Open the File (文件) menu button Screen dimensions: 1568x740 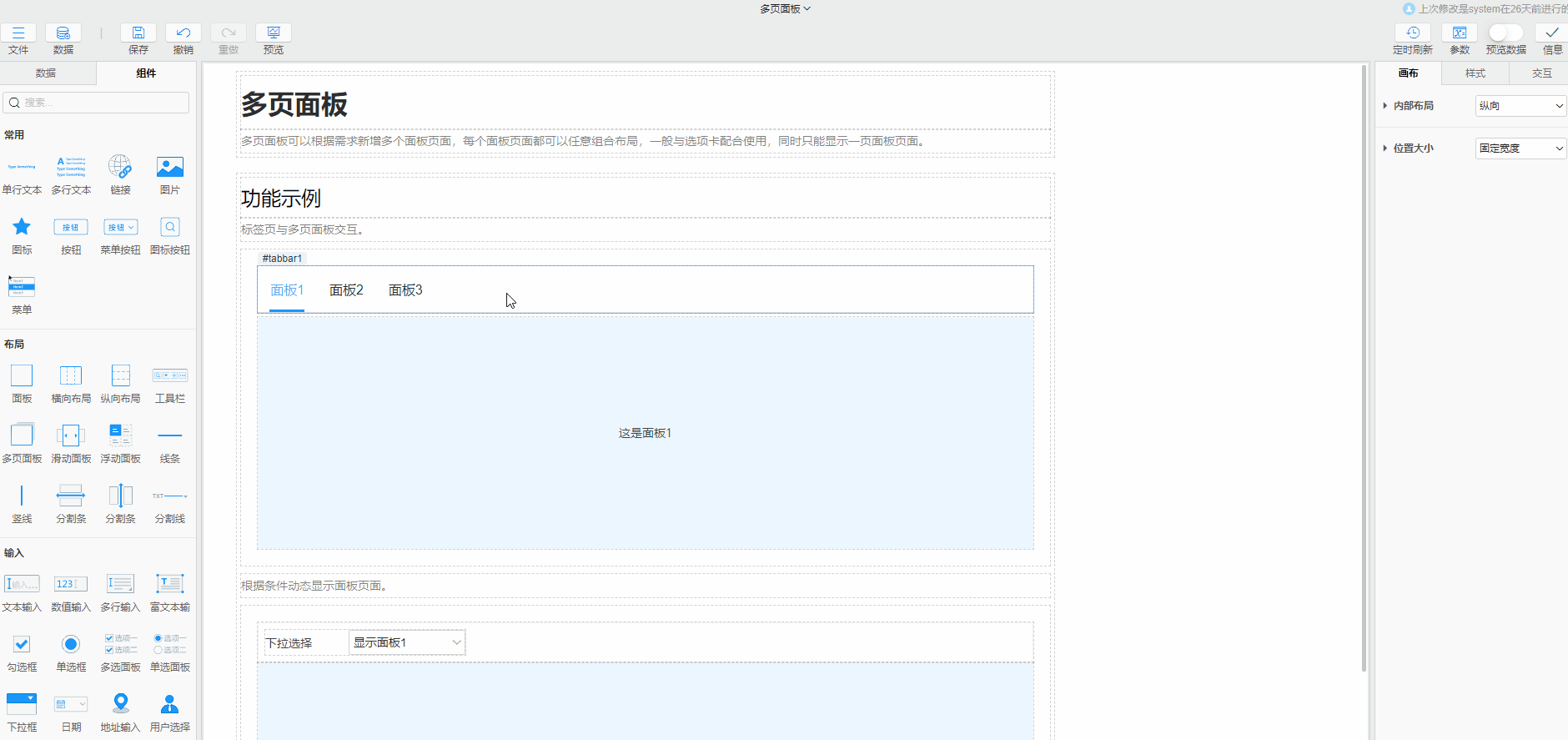pos(18,33)
